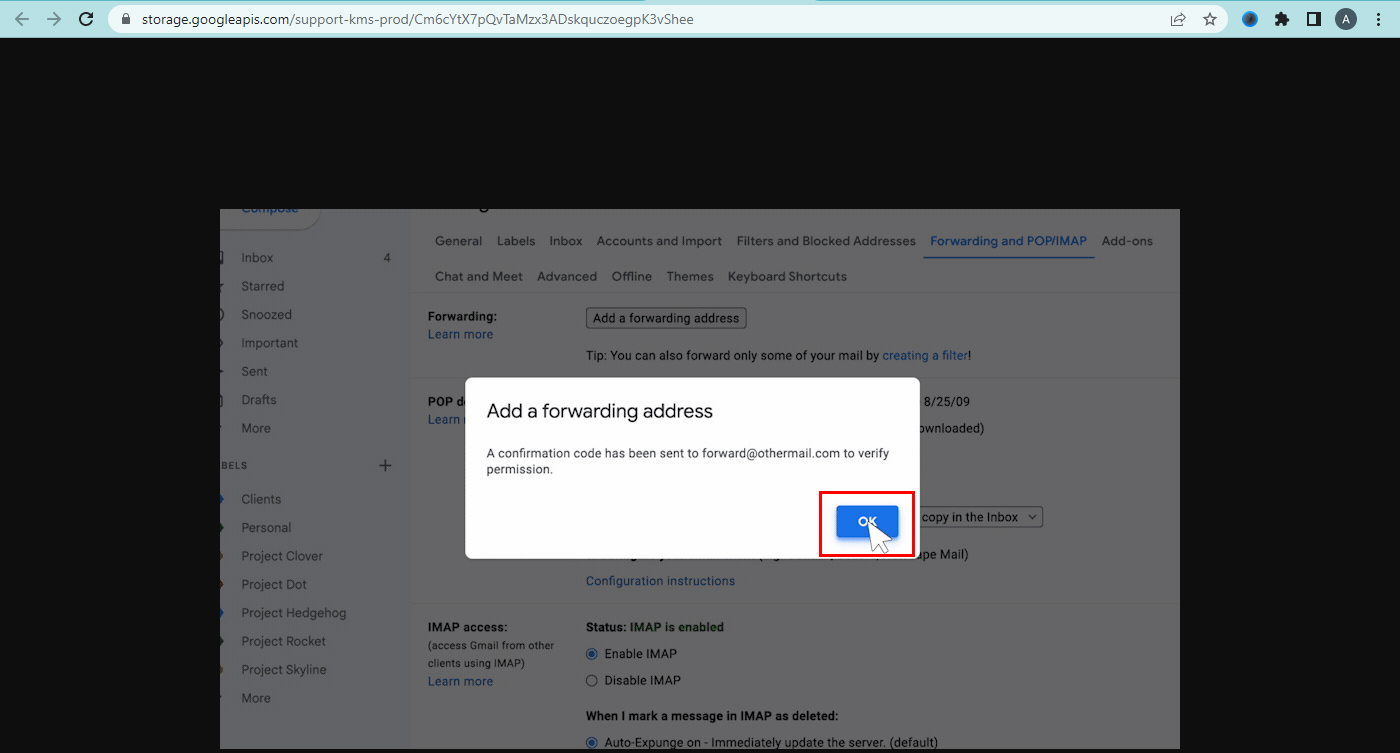
Task: Bookmark this page with the star icon
Action: [x=1210, y=18]
